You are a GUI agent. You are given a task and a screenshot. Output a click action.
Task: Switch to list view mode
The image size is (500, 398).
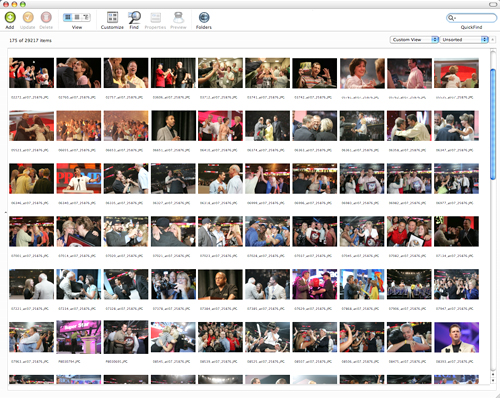click(x=77, y=17)
